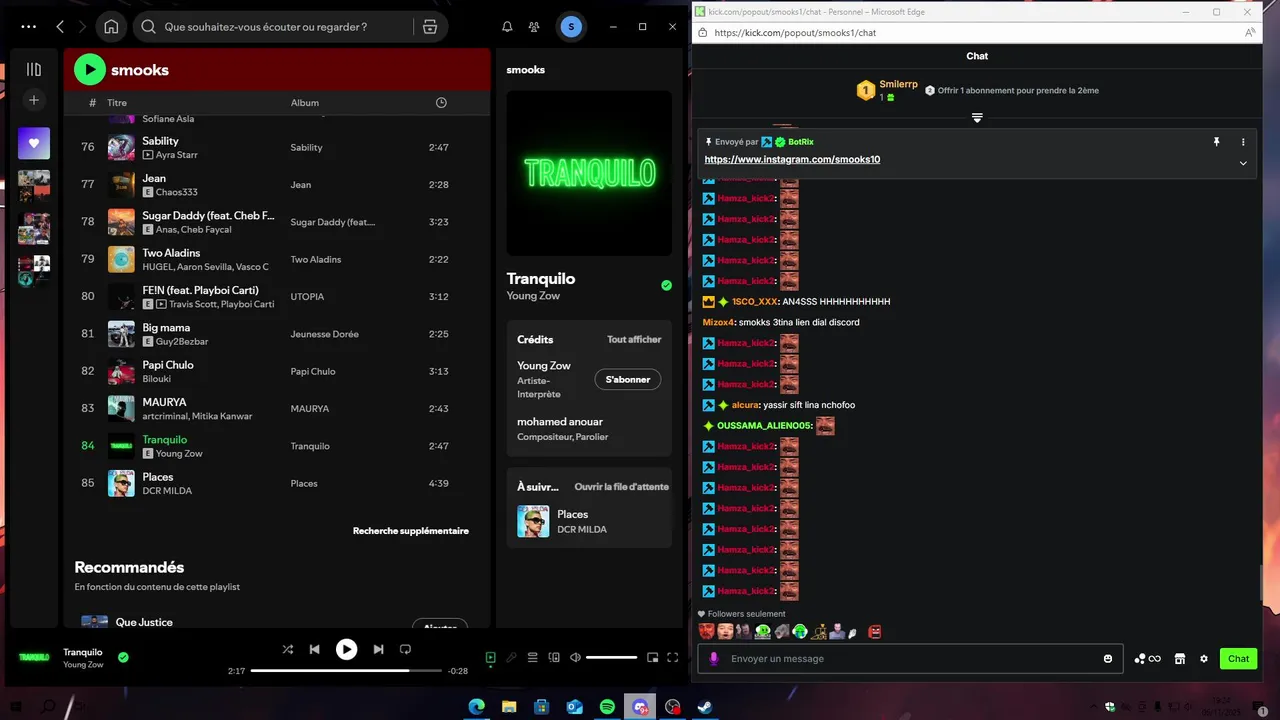This screenshot has height=720, width=1280.
Task: Open Kick chat settings gear
Action: click(1204, 659)
